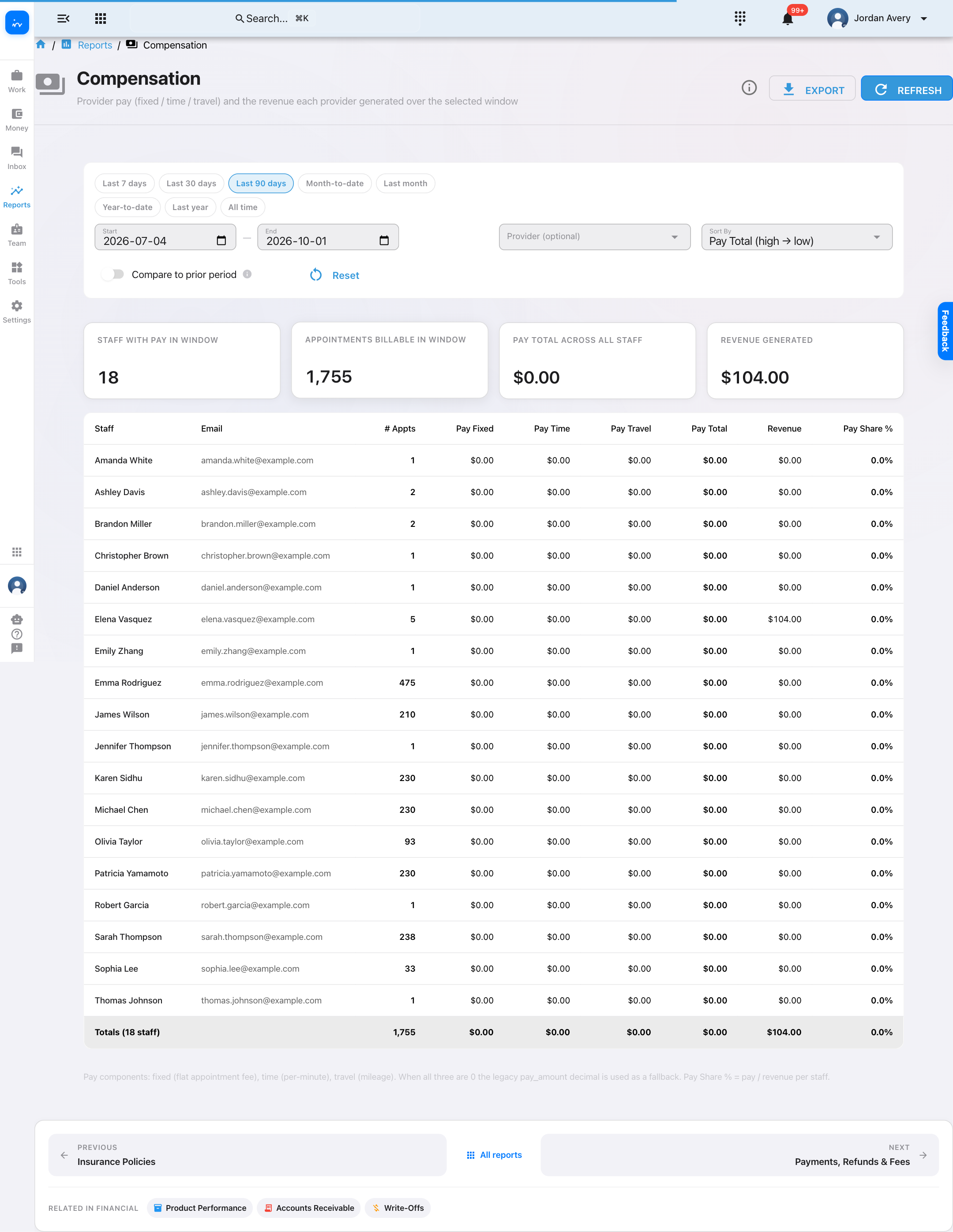The height and width of the screenshot is (1232, 953).
Task: Open Product Performance related report
Action: 200,1208
